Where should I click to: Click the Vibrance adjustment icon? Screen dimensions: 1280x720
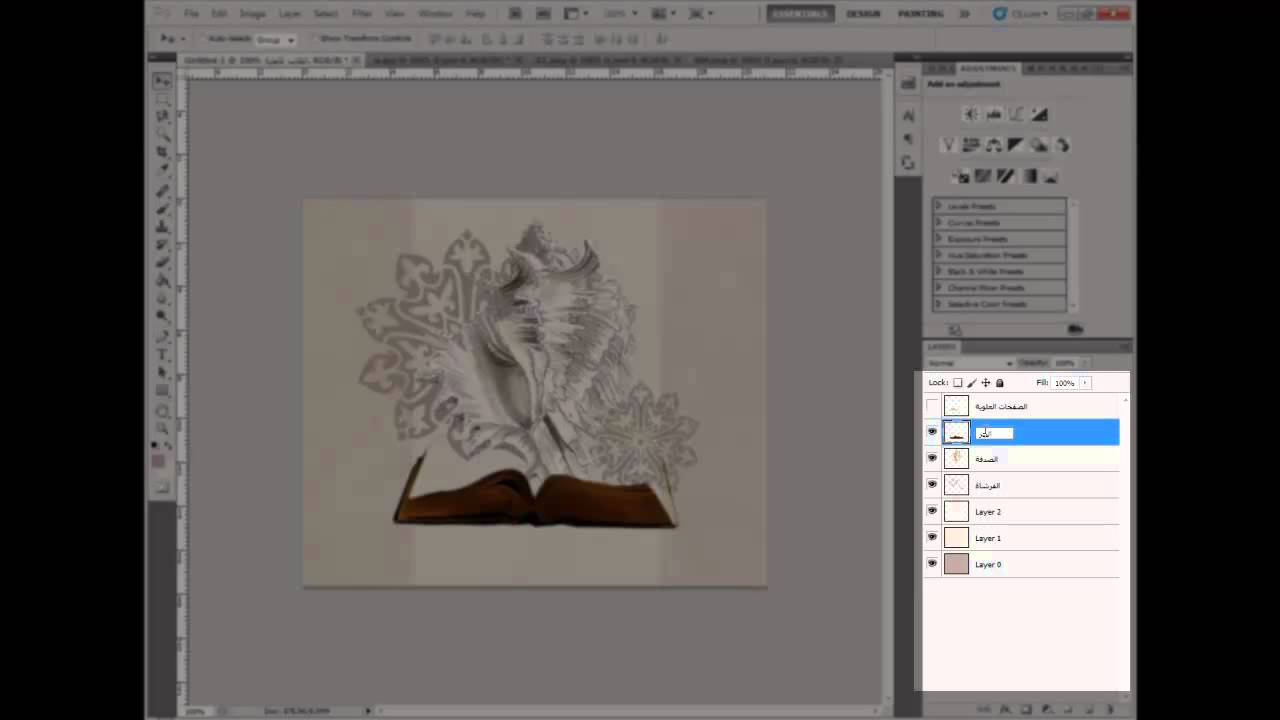point(947,145)
